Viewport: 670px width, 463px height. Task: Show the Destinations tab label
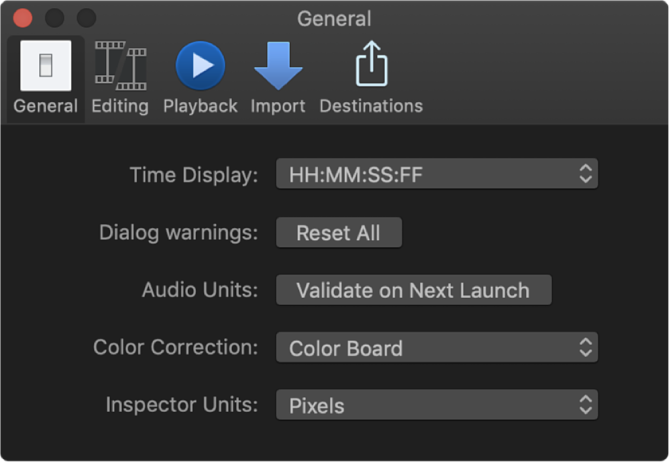pos(371,106)
